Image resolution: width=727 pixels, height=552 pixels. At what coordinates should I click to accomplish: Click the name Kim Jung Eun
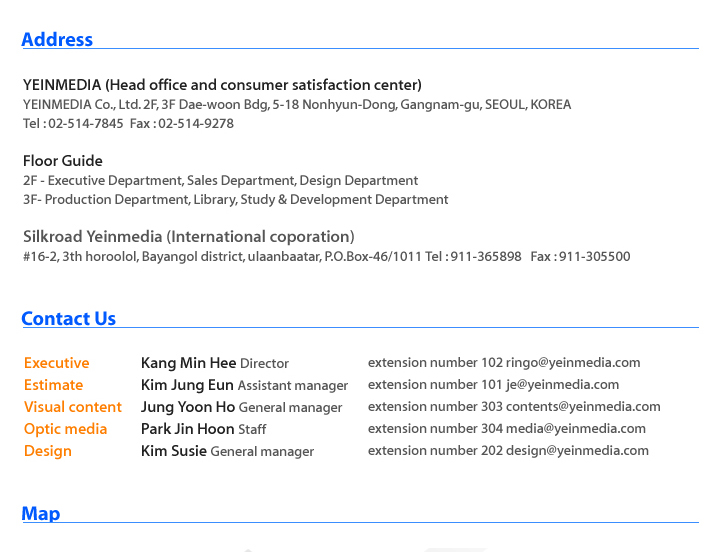tap(187, 385)
